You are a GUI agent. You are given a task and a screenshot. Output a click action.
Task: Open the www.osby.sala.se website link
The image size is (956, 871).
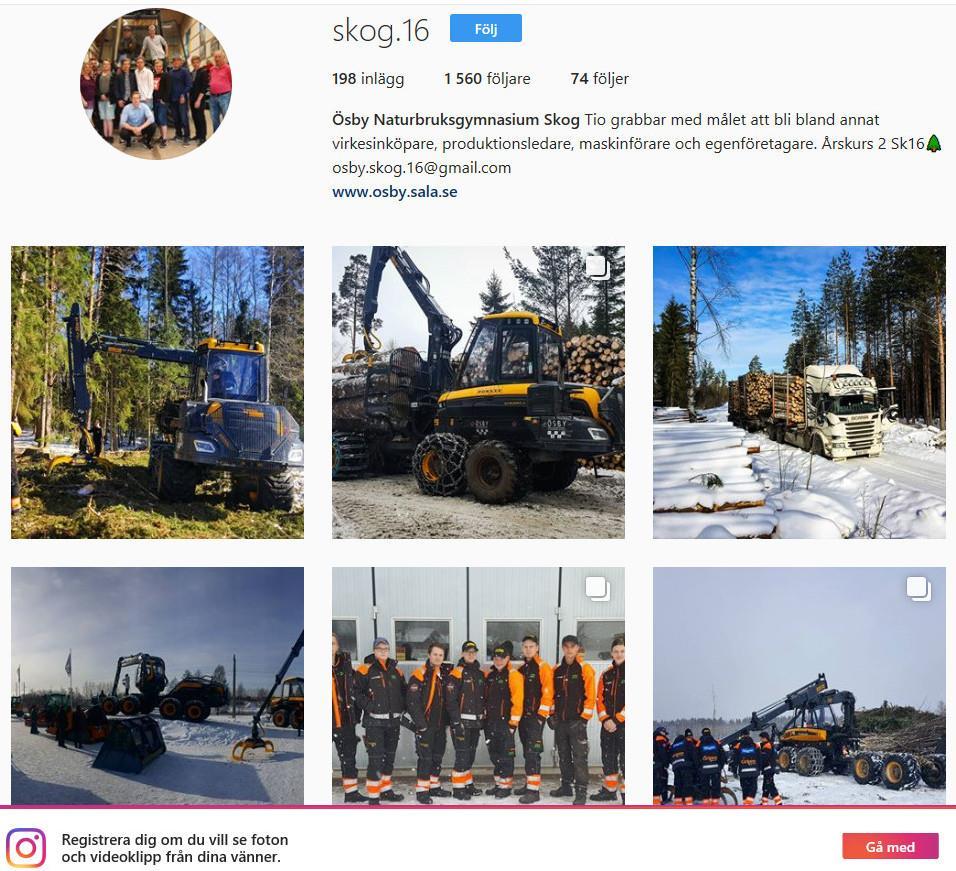coord(394,191)
